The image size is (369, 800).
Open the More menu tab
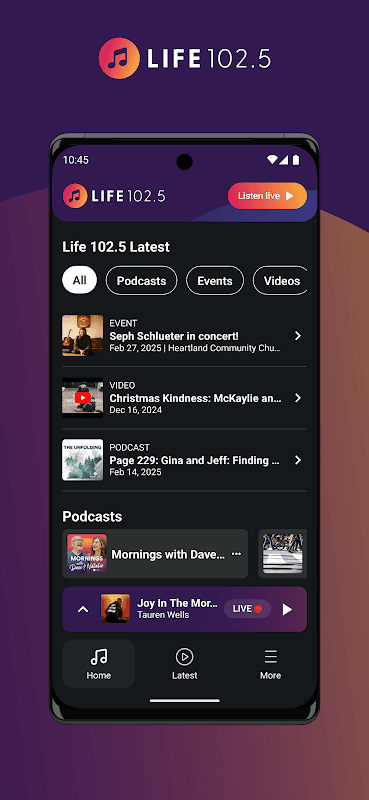tap(270, 664)
